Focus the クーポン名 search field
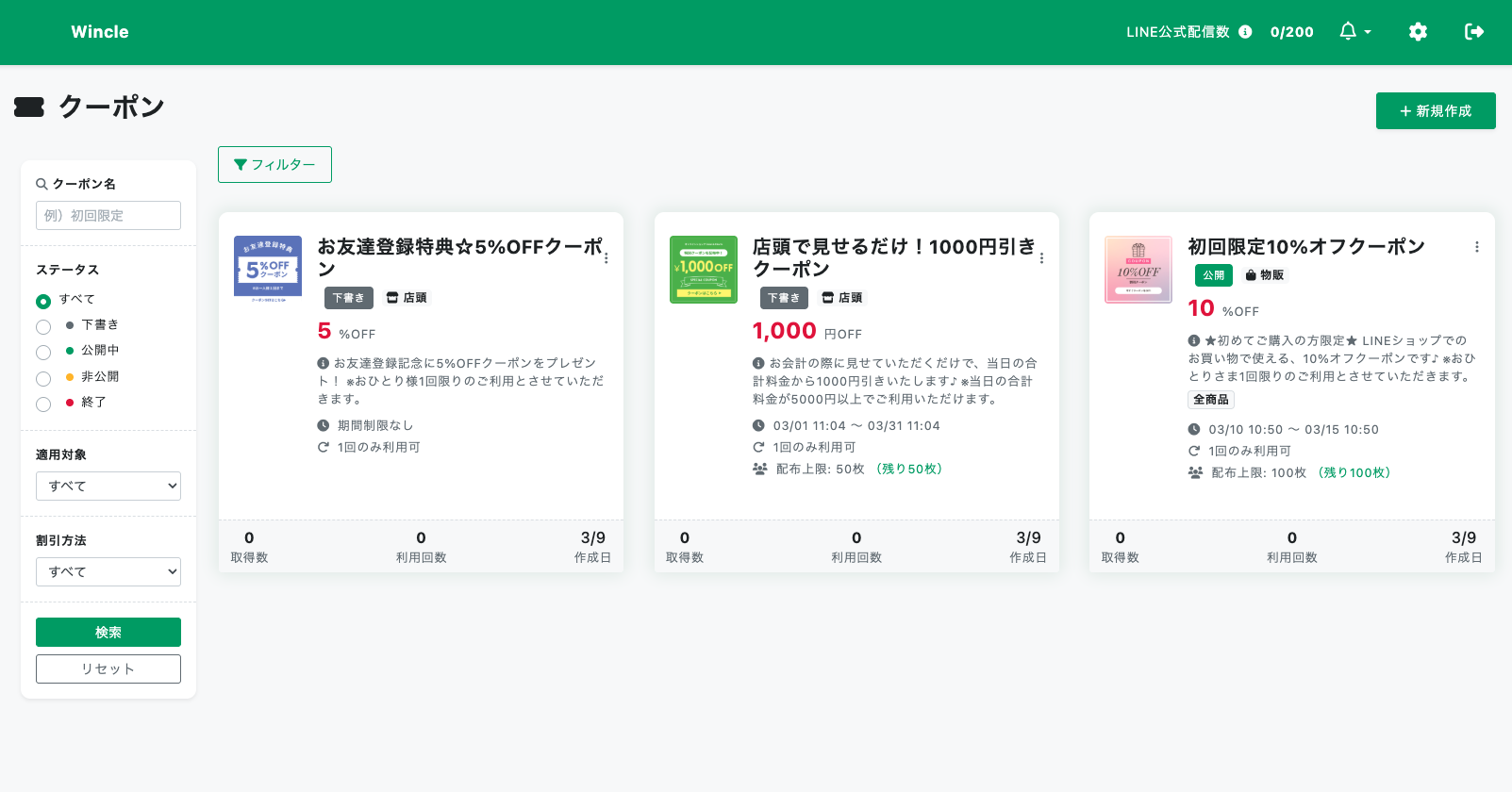Image resolution: width=1512 pixels, height=792 pixels. (x=108, y=216)
